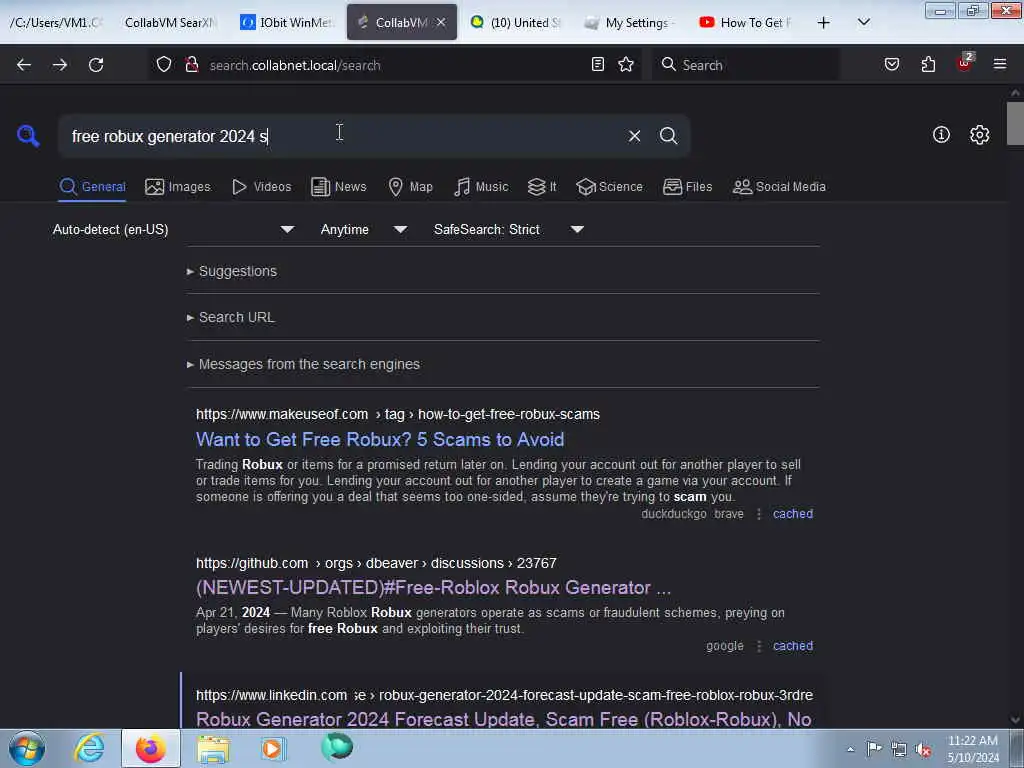Screen dimensions: 1024x768
Task: Open the network tray icon
Action: click(899, 749)
